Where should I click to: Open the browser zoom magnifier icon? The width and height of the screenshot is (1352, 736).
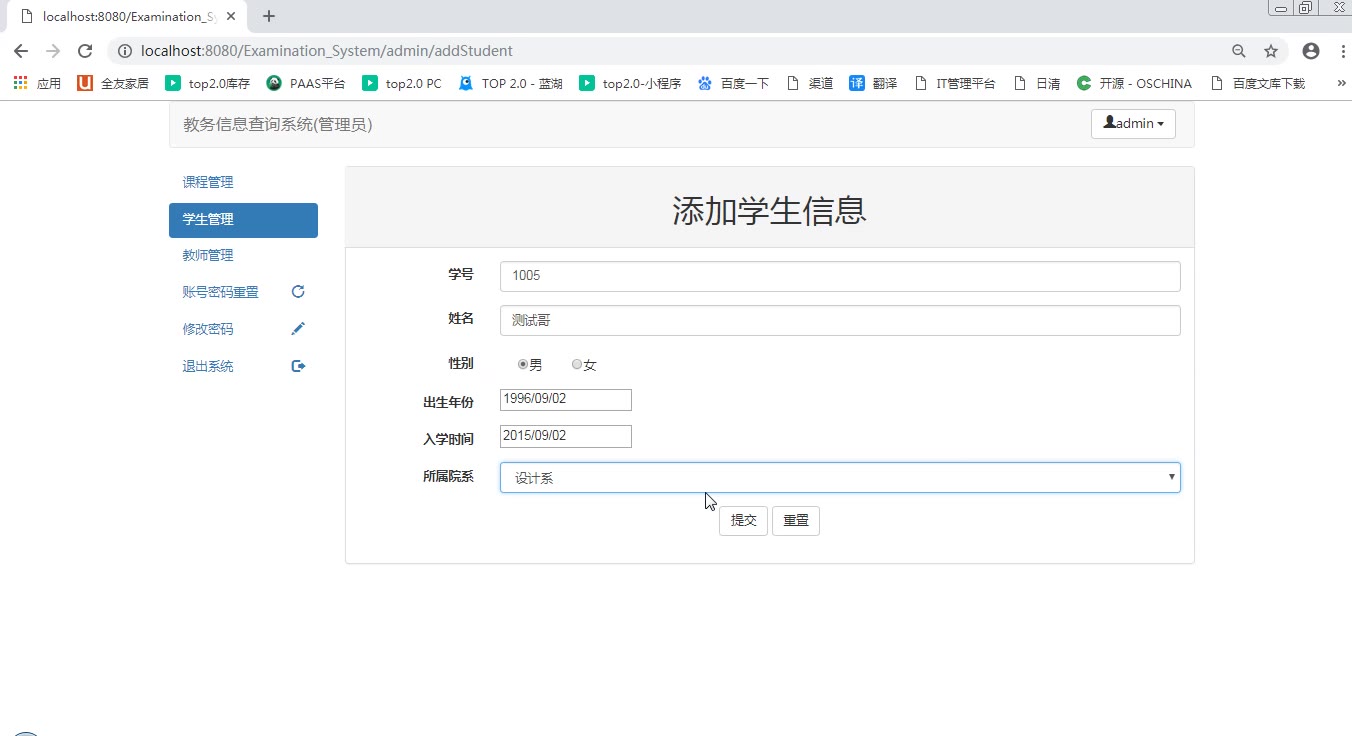(x=1239, y=51)
